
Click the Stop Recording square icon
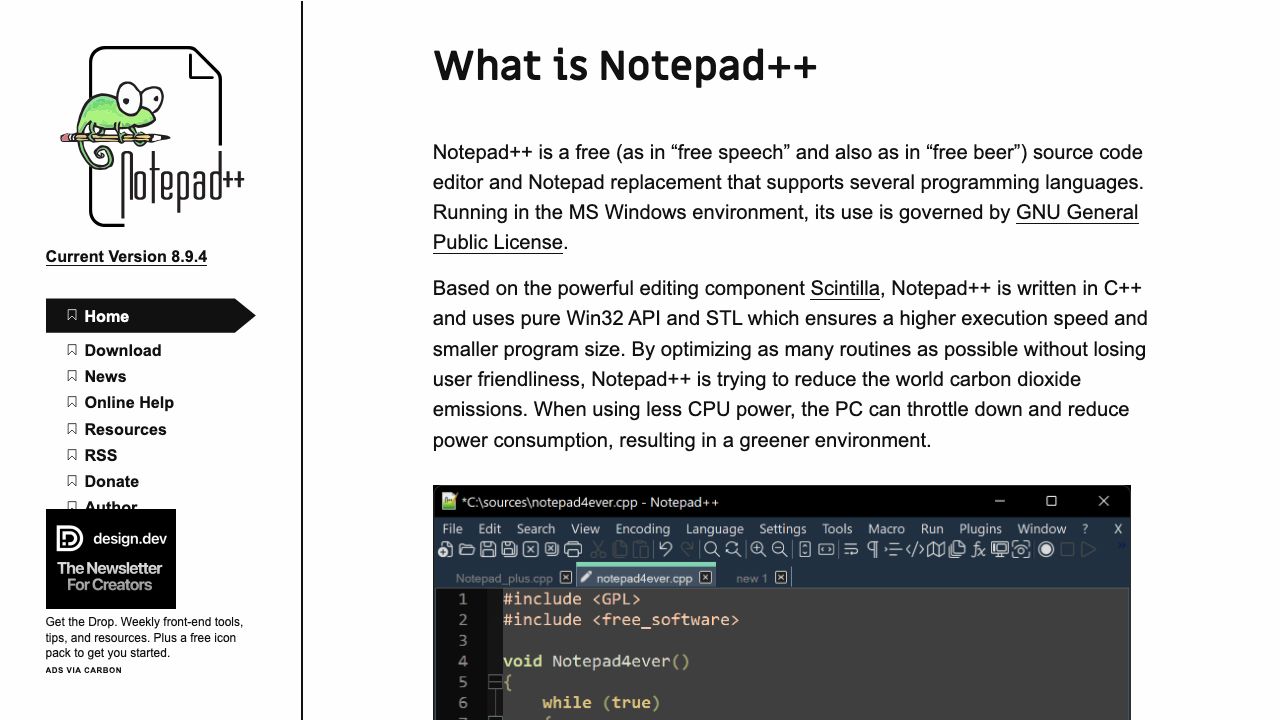pyautogui.click(x=1067, y=549)
